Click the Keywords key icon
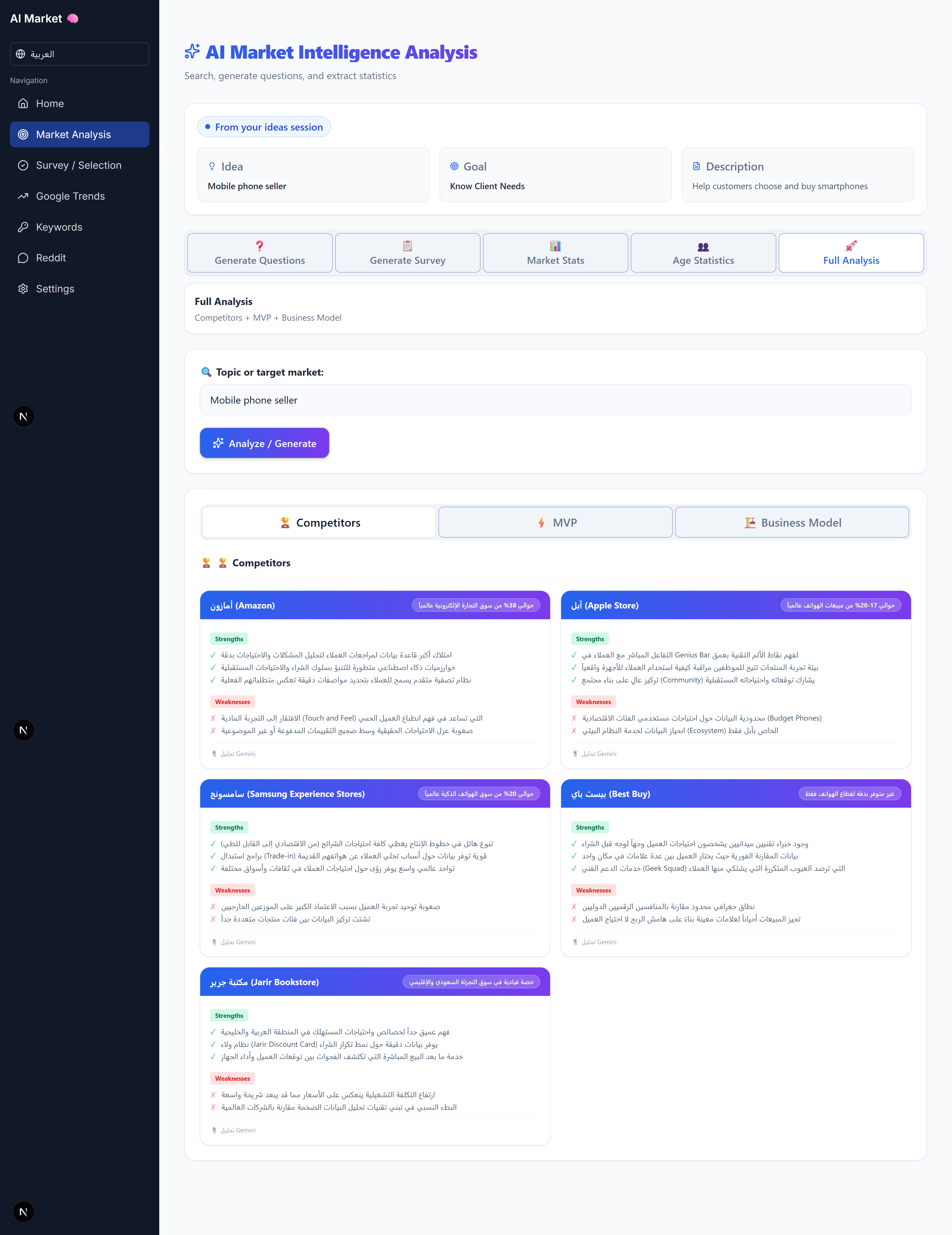The width and height of the screenshot is (952, 1235). coord(23,227)
